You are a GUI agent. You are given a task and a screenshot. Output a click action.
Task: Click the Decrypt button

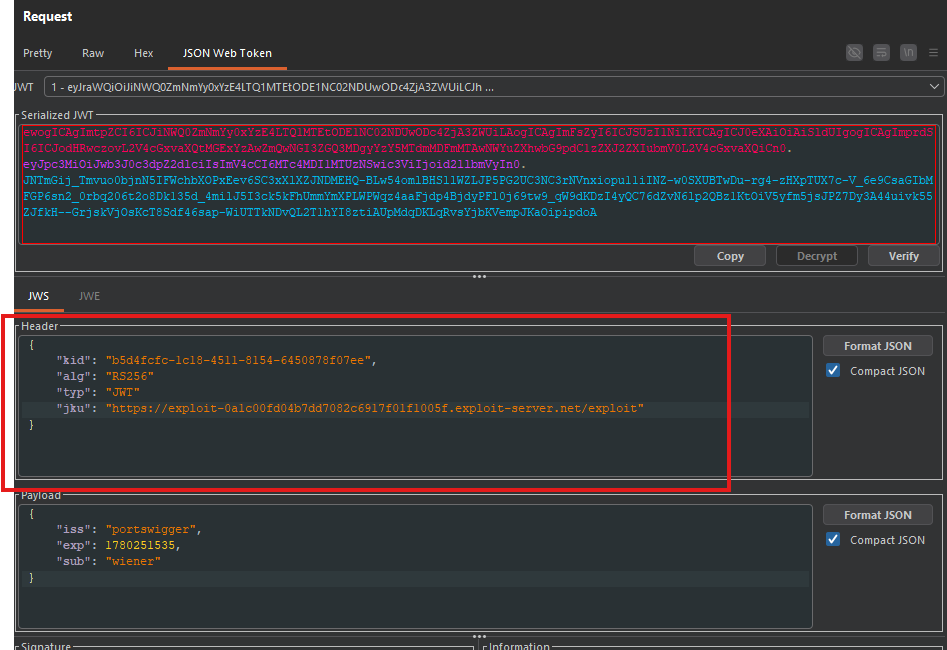coord(817,256)
